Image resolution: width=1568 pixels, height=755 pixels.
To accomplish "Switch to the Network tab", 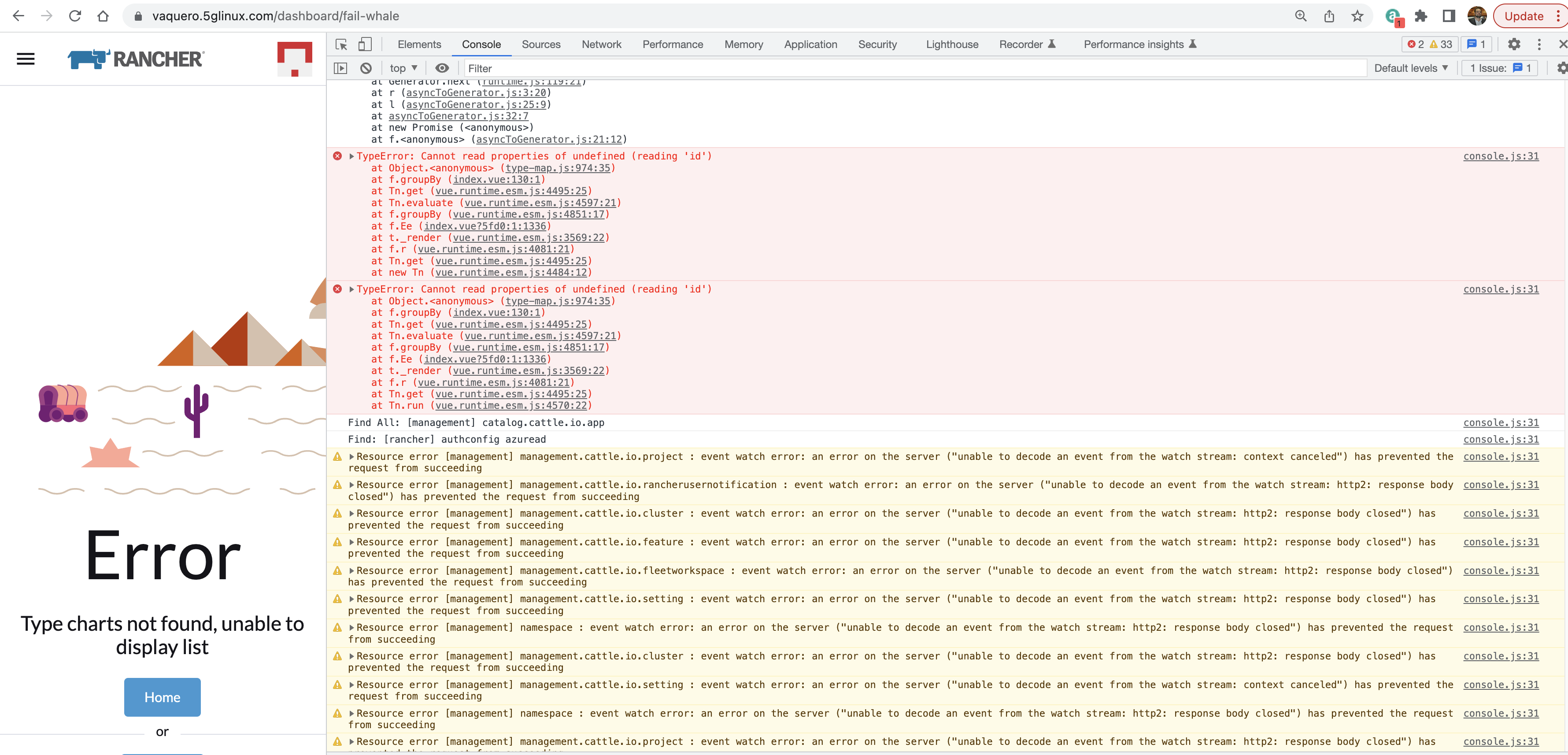I will pyautogui.click(x=601, y=44).
